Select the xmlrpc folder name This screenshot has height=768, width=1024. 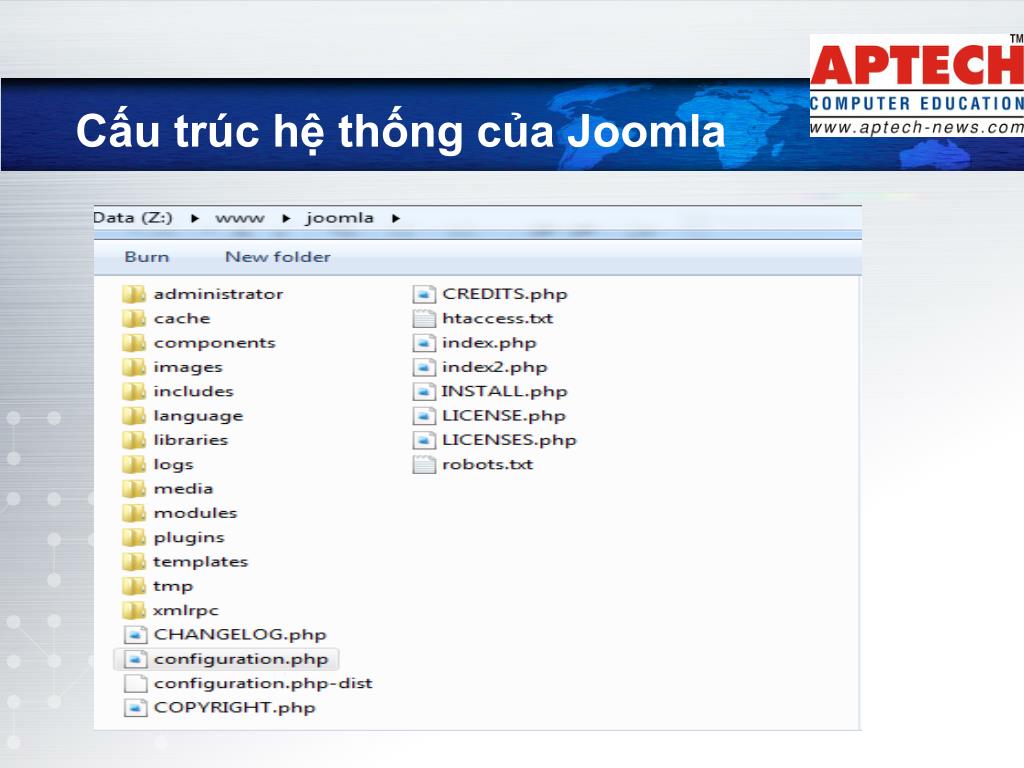pos(186,611)
